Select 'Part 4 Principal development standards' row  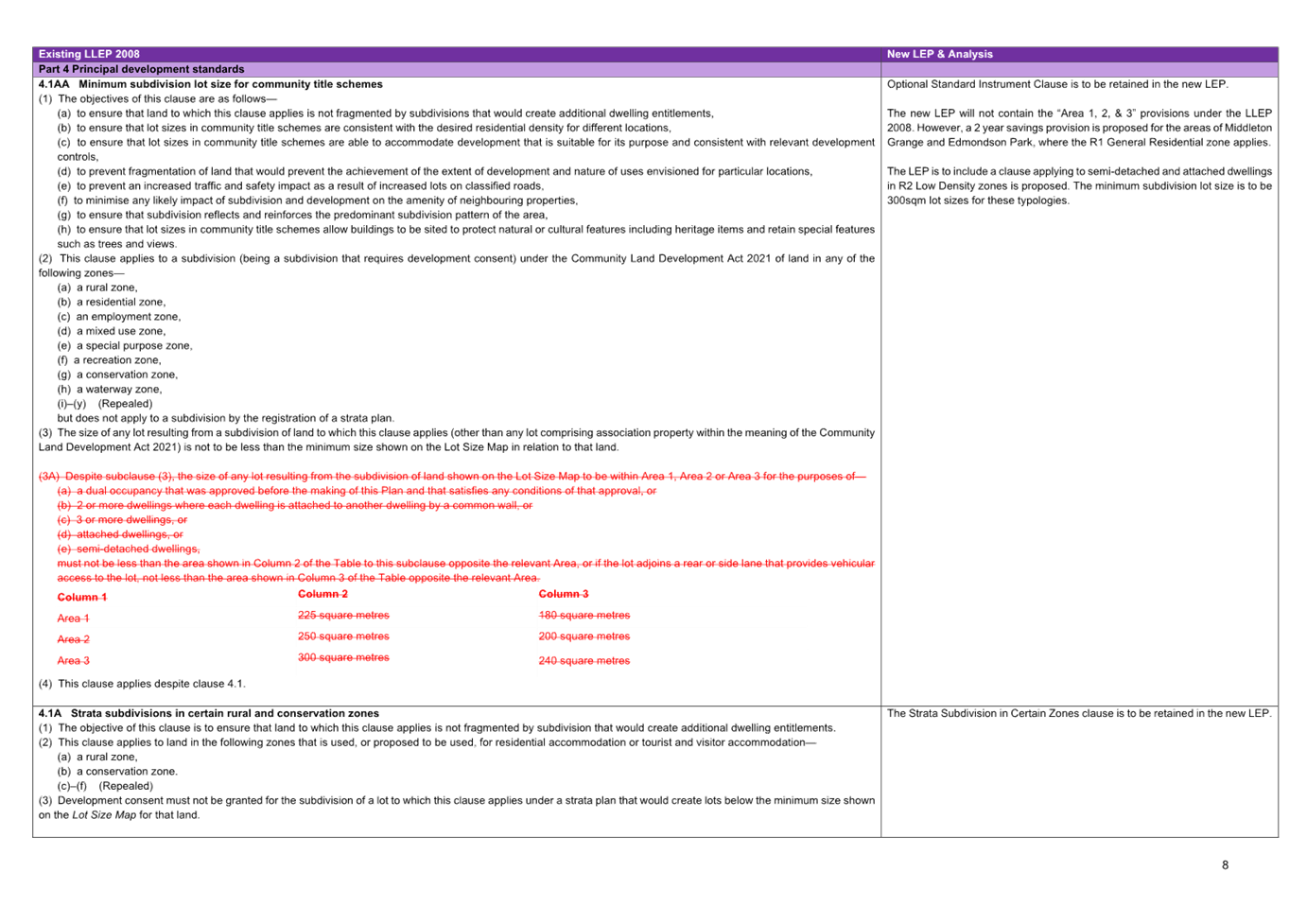click(457, 69)
